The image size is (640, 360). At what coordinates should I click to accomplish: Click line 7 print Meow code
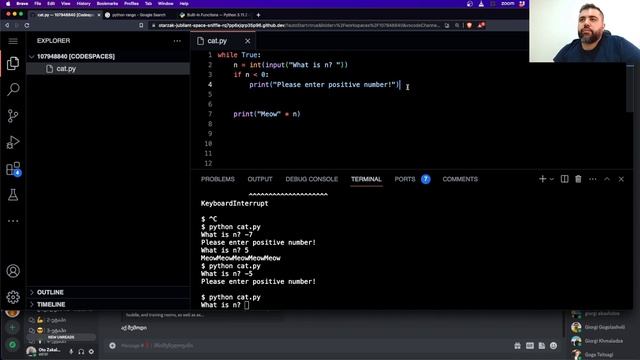coord(267,114)
